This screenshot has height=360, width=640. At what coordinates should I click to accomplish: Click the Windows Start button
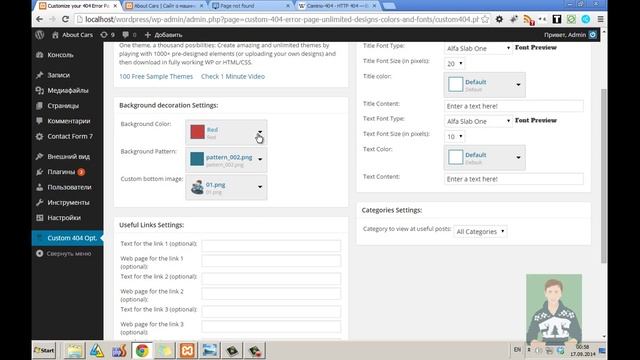tap(44, 350)
